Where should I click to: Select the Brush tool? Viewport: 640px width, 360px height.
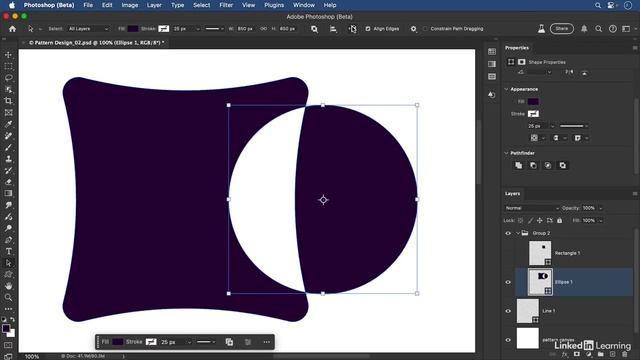[8, 147]
